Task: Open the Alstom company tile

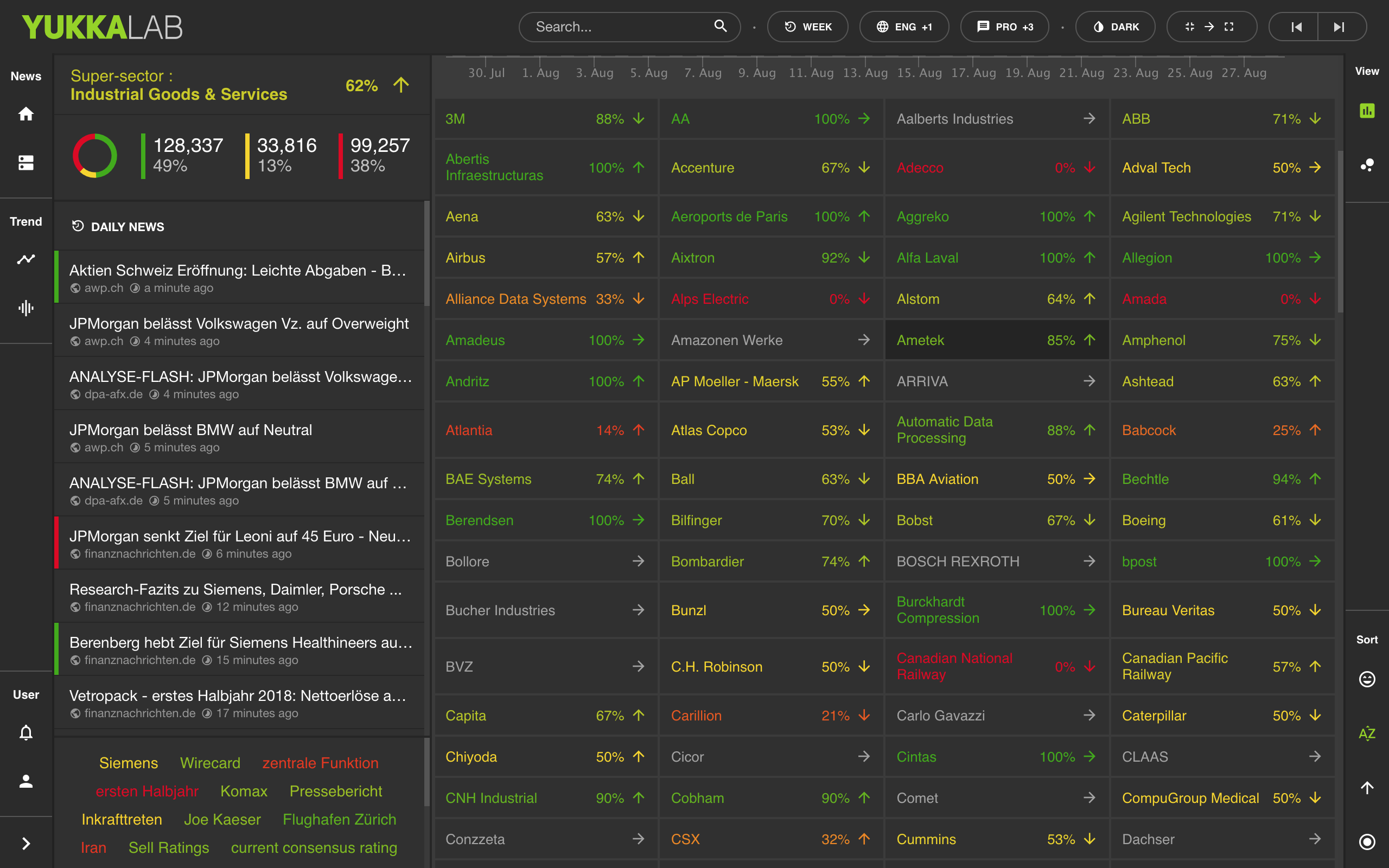Action: [x=997, y=299]
